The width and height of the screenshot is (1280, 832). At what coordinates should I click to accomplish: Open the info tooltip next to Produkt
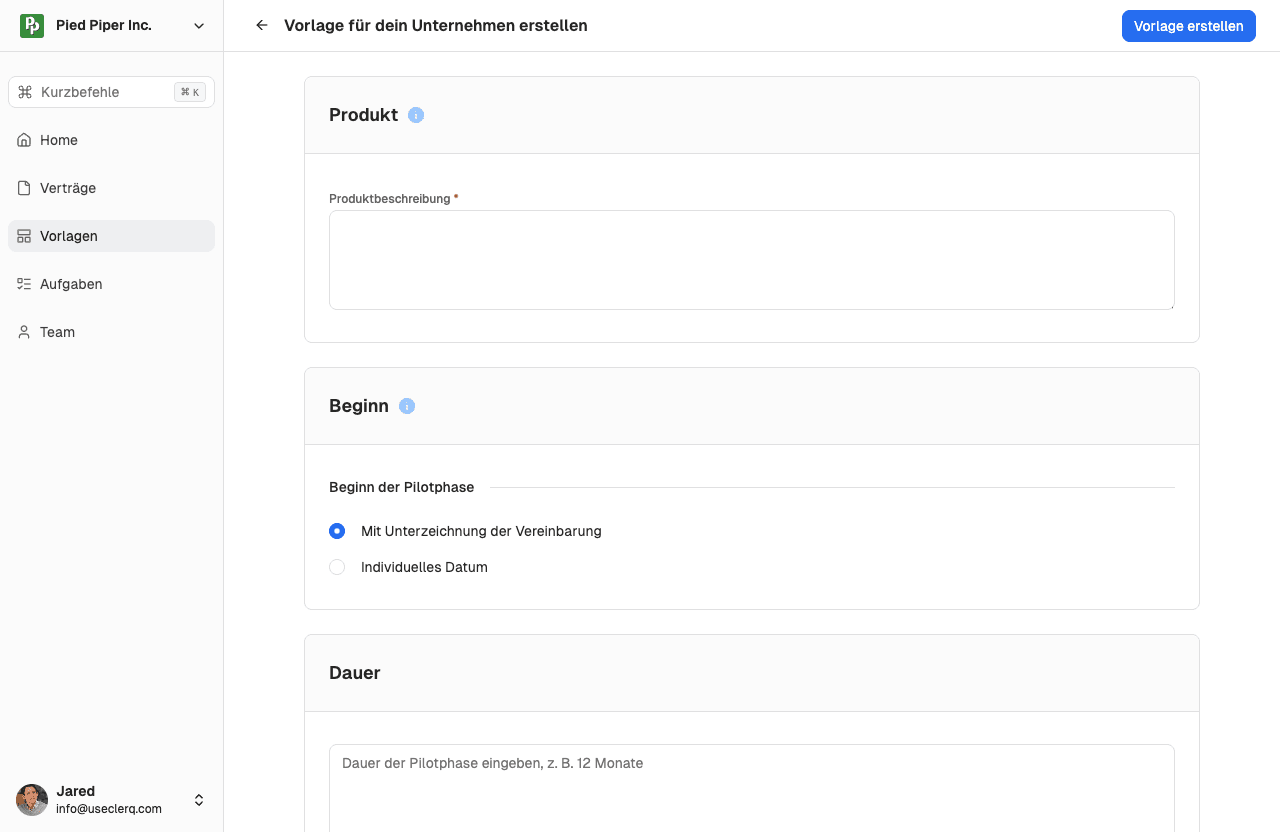pyautogui.click(x=416, y=115)
